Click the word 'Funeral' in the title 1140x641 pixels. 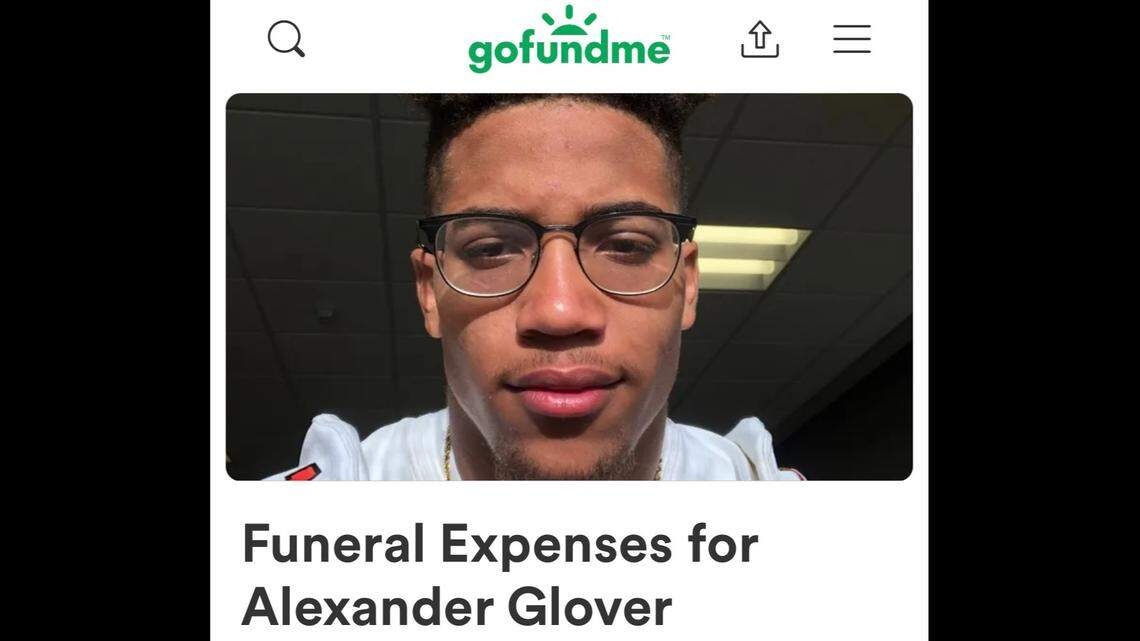point(333,544)
